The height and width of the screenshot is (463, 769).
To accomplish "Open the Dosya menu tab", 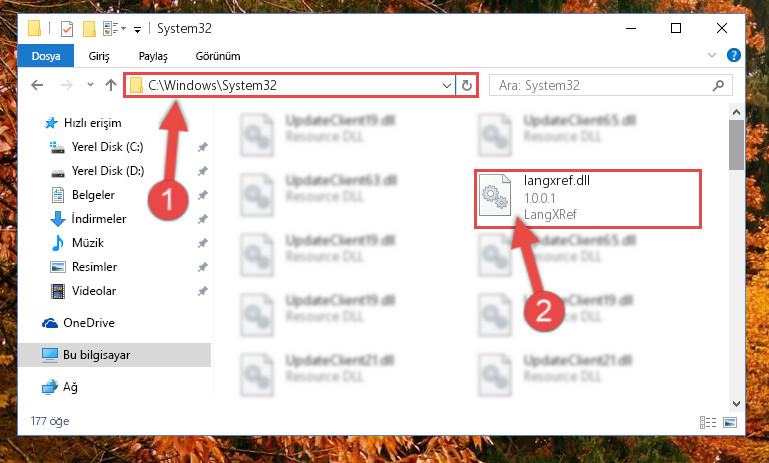I will click(46, 56).
